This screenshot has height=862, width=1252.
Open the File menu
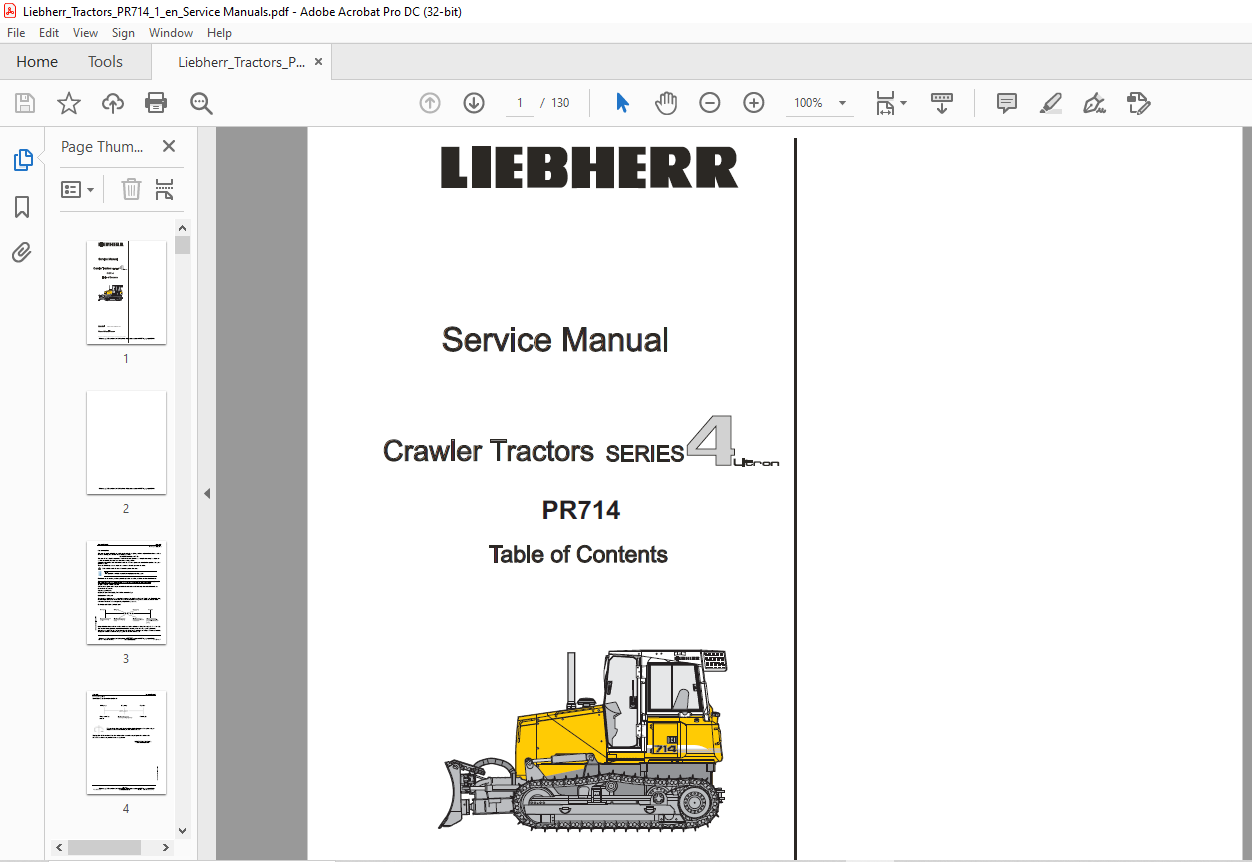[x=16, y=33]
